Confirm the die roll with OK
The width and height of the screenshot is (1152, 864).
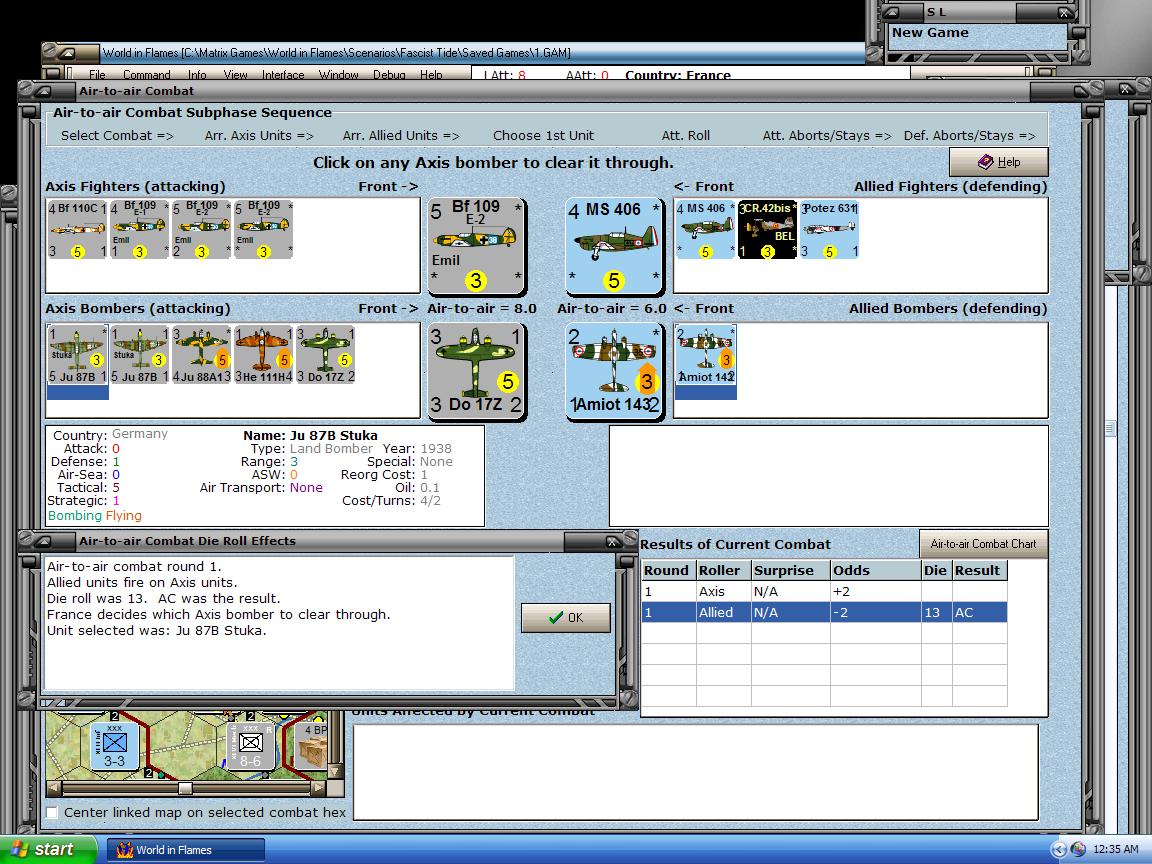tap(566, 618)
